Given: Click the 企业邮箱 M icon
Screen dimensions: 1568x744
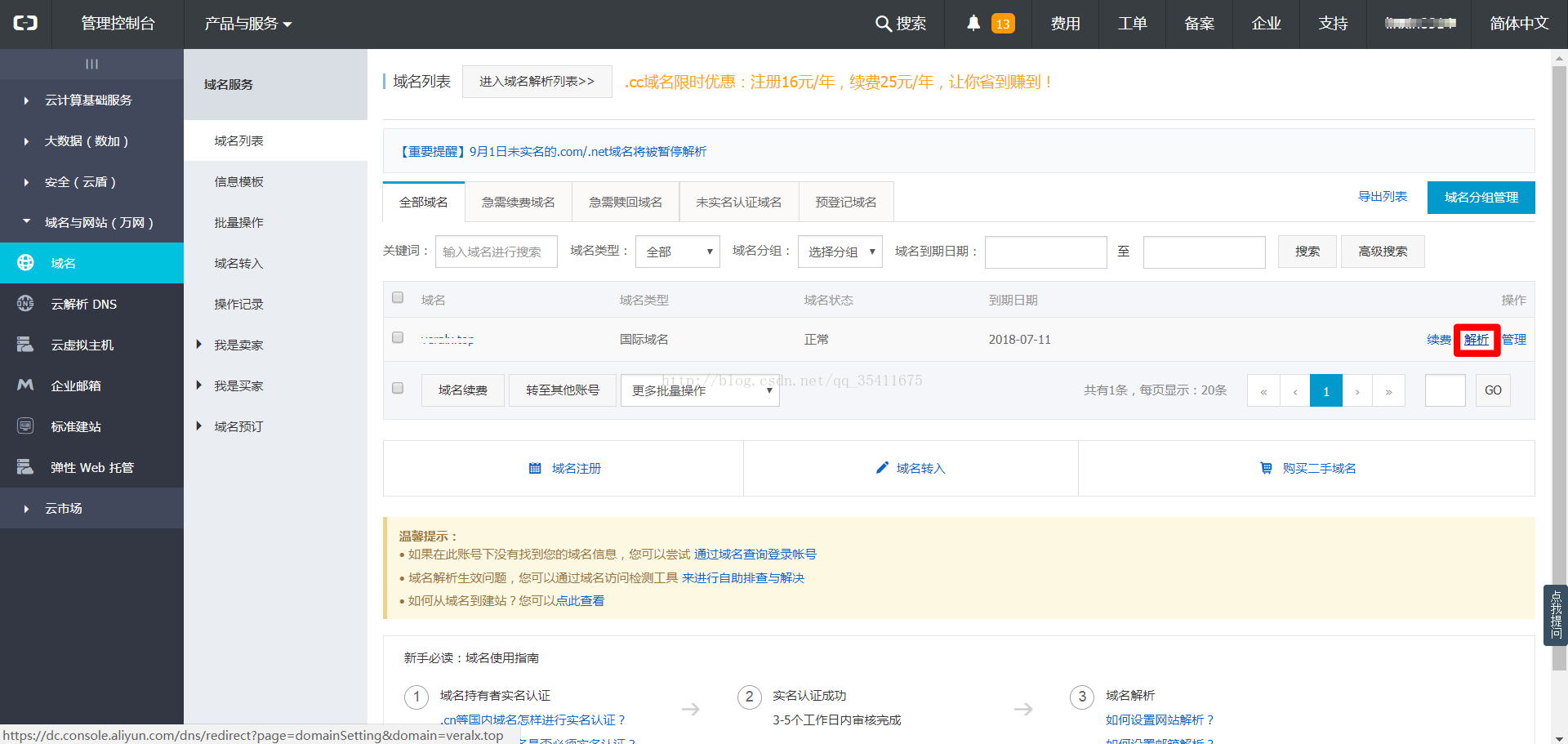Looking at the screenshot, I should pyautogui.click(x=25, y=385).
